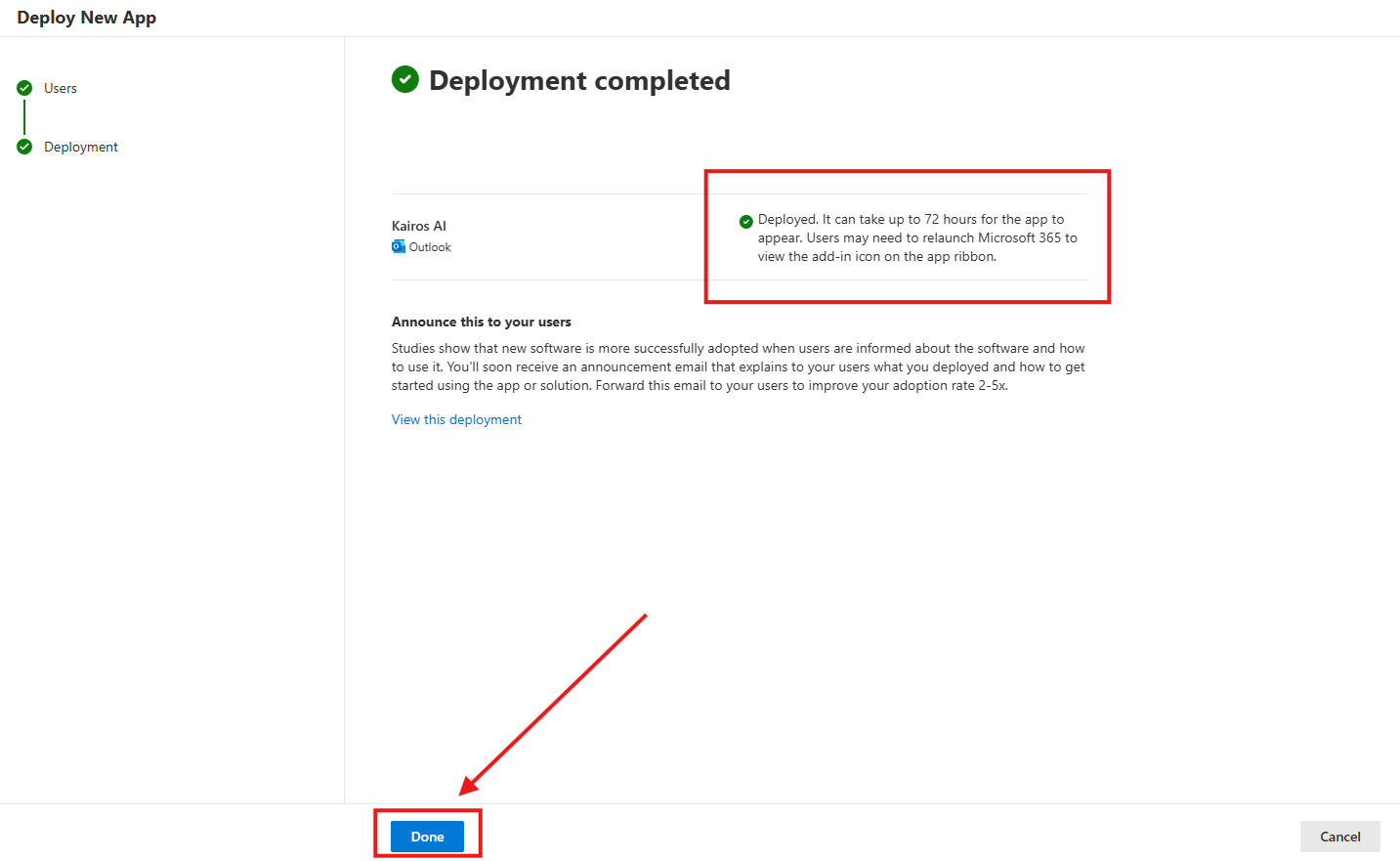Screen dimensions: 1400x861
Task: Click the Outlook label text
Action: (430, 247)
